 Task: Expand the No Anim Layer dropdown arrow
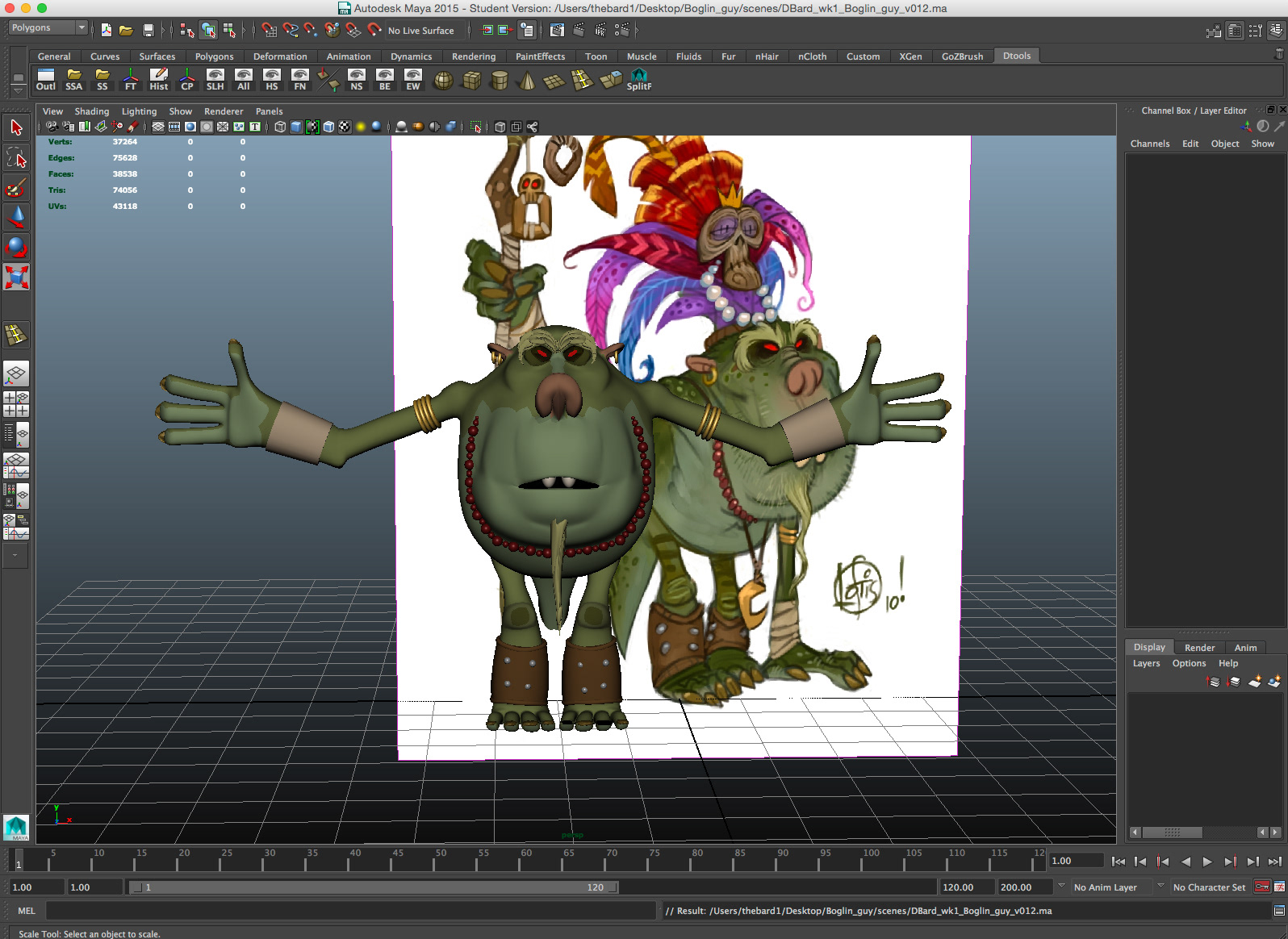coord(1061,886)
